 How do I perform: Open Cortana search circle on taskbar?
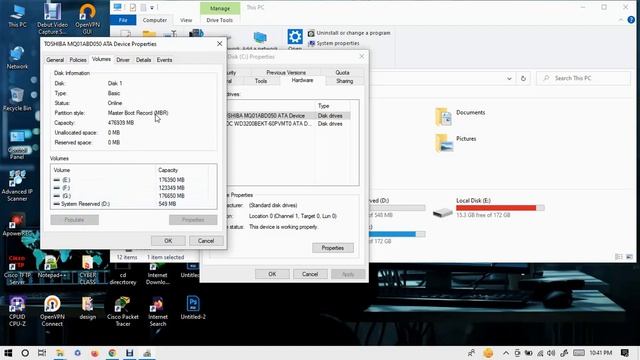pyautogui.click(x=25, y=353)
